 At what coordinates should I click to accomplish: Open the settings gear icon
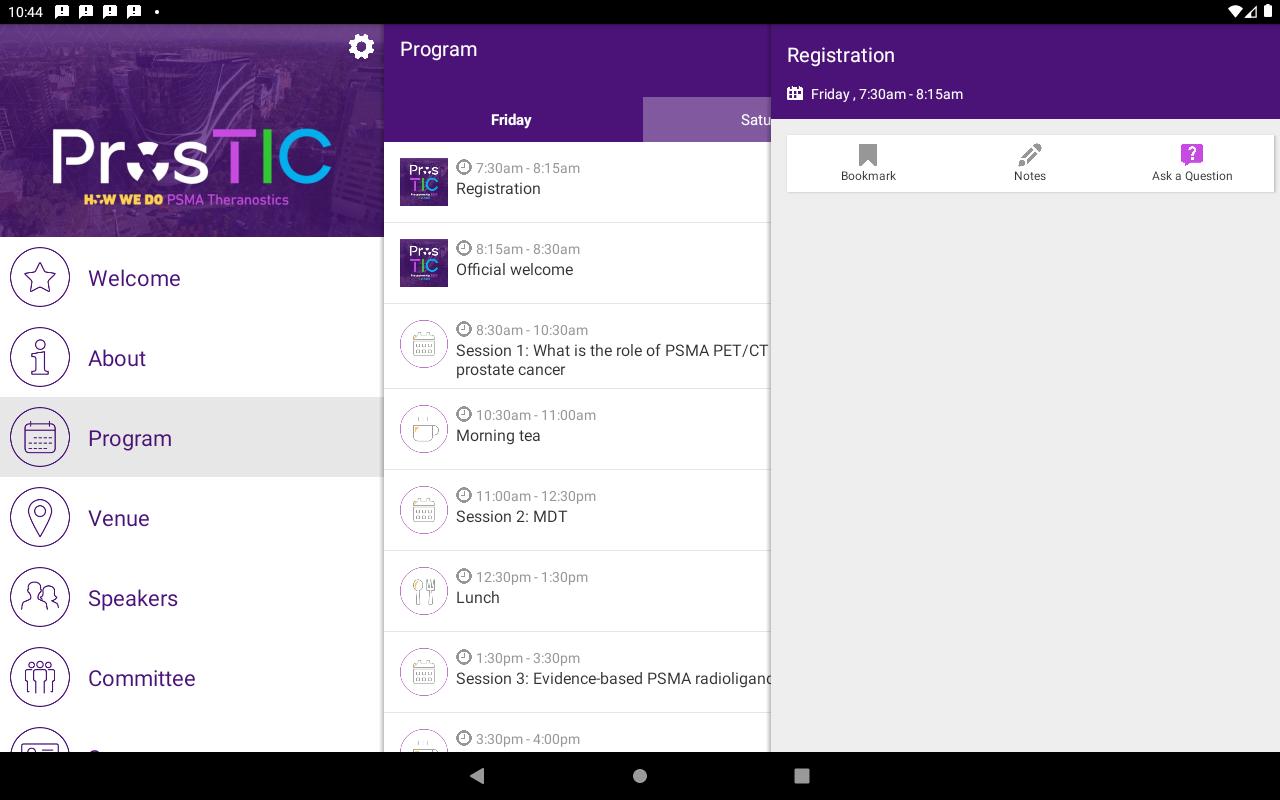361,47
